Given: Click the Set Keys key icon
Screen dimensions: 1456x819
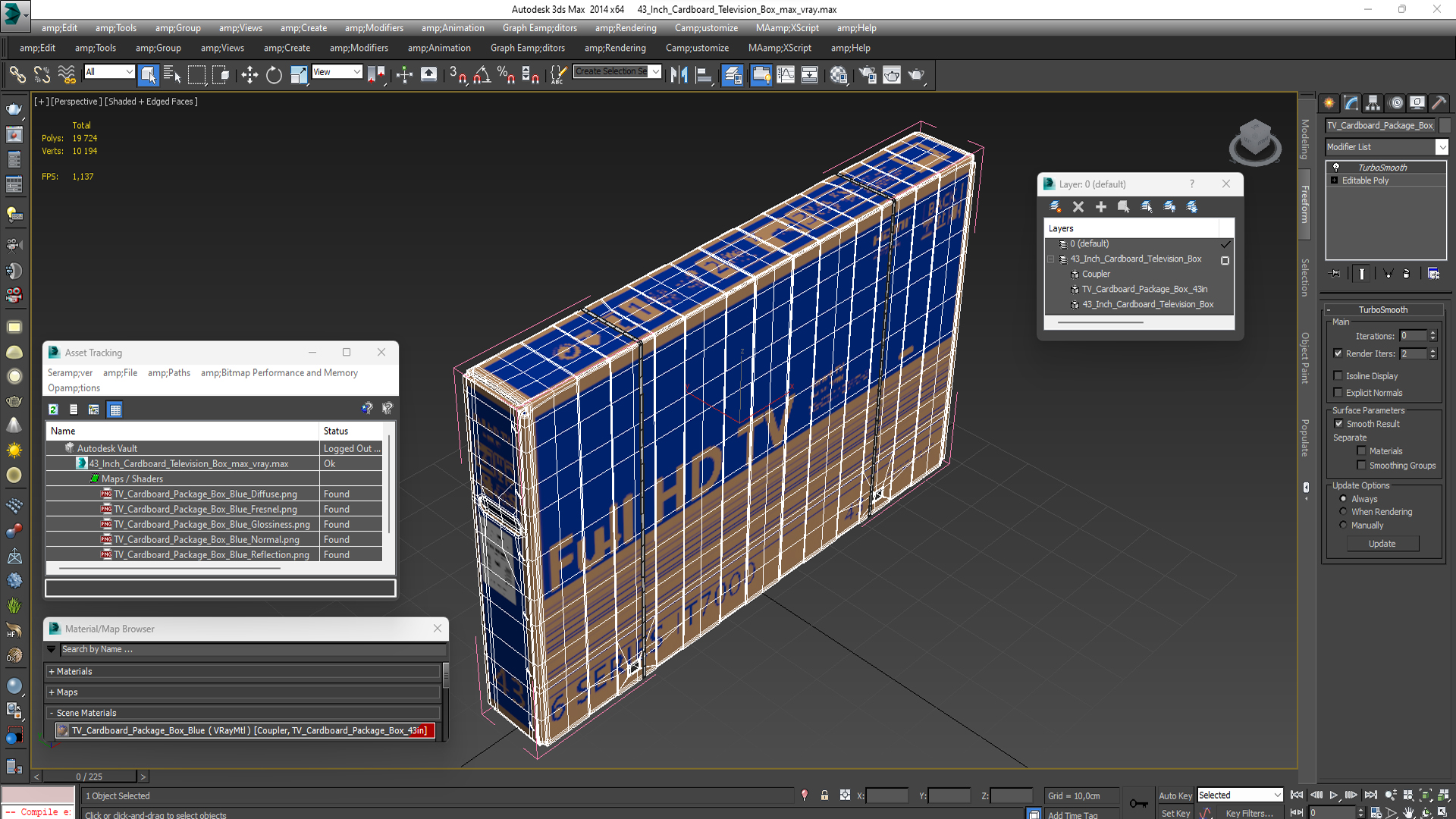Looking at the screenshot, I should [x=1139, y=803].
